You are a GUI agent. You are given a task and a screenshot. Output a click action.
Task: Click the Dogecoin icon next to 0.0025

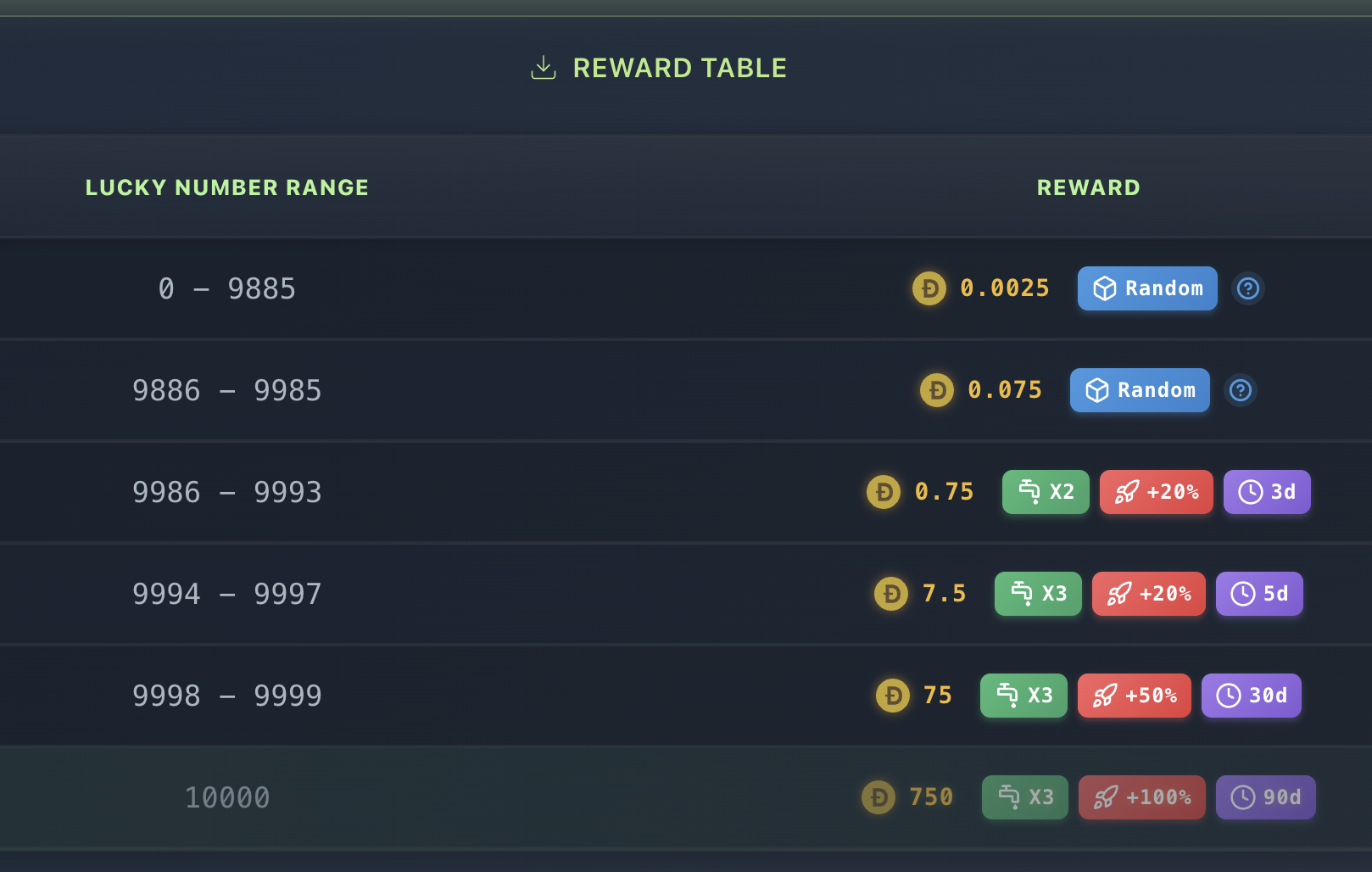click(x=929, y=288)
